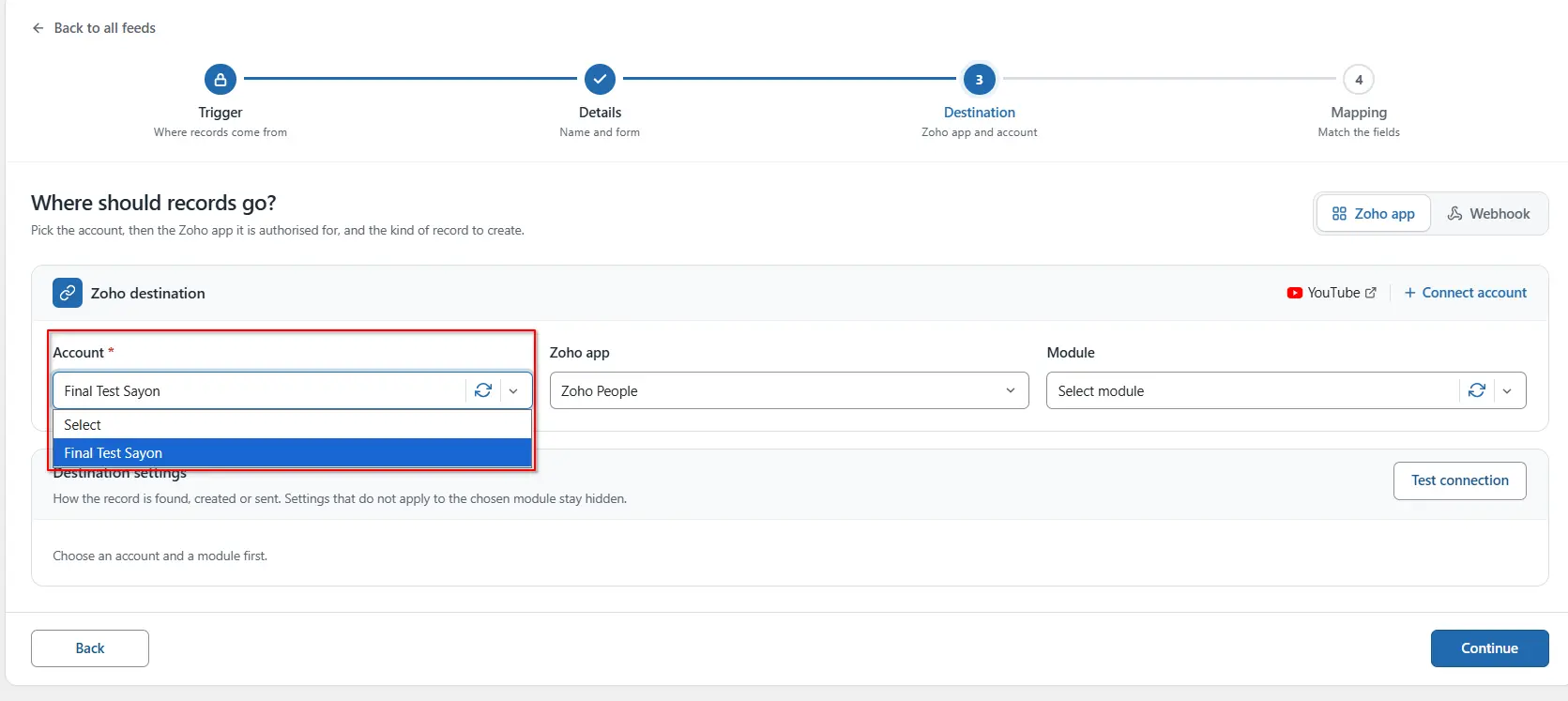1568x701 pixels.
Task: Click the Zoho app and account caption
Action: point(979,132)
